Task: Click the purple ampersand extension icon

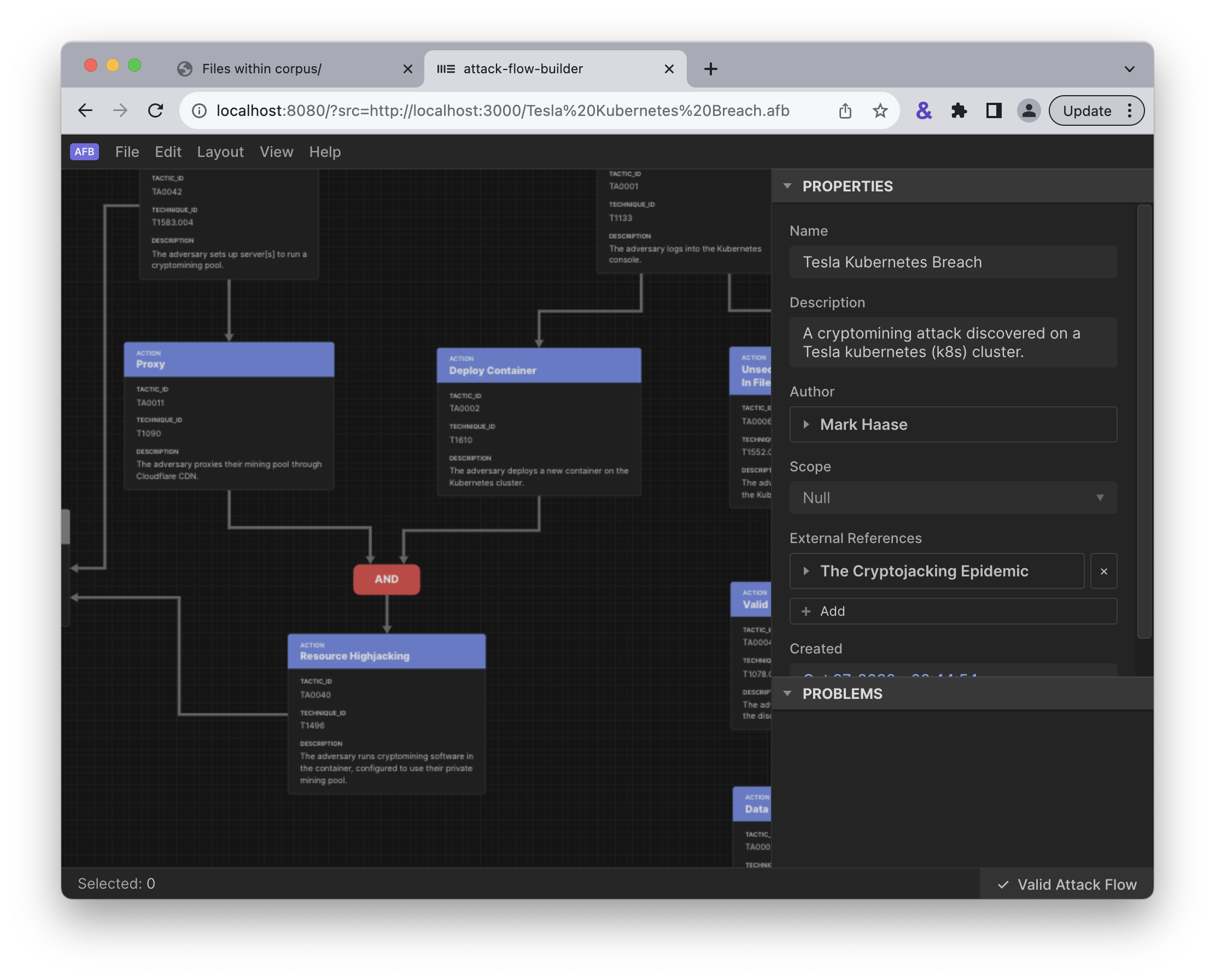Action: click(923, 110)
